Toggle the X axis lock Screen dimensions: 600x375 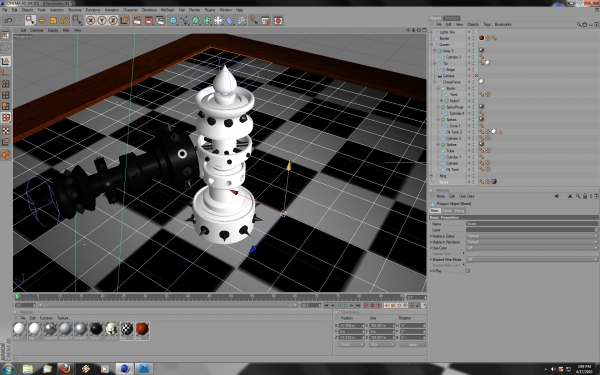coord(91,20)
